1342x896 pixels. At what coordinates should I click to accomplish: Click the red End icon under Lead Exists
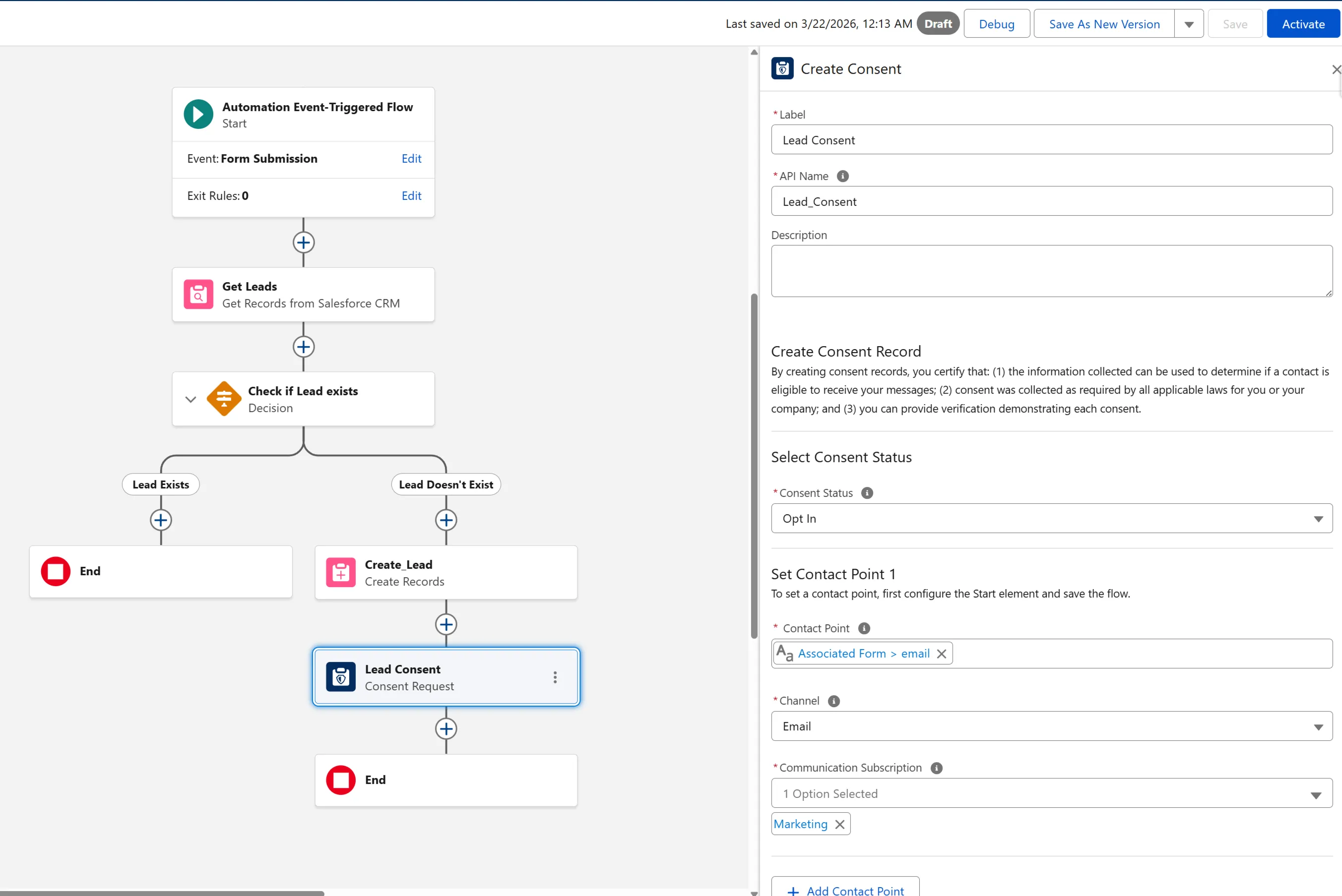click(x=56, y=571)
